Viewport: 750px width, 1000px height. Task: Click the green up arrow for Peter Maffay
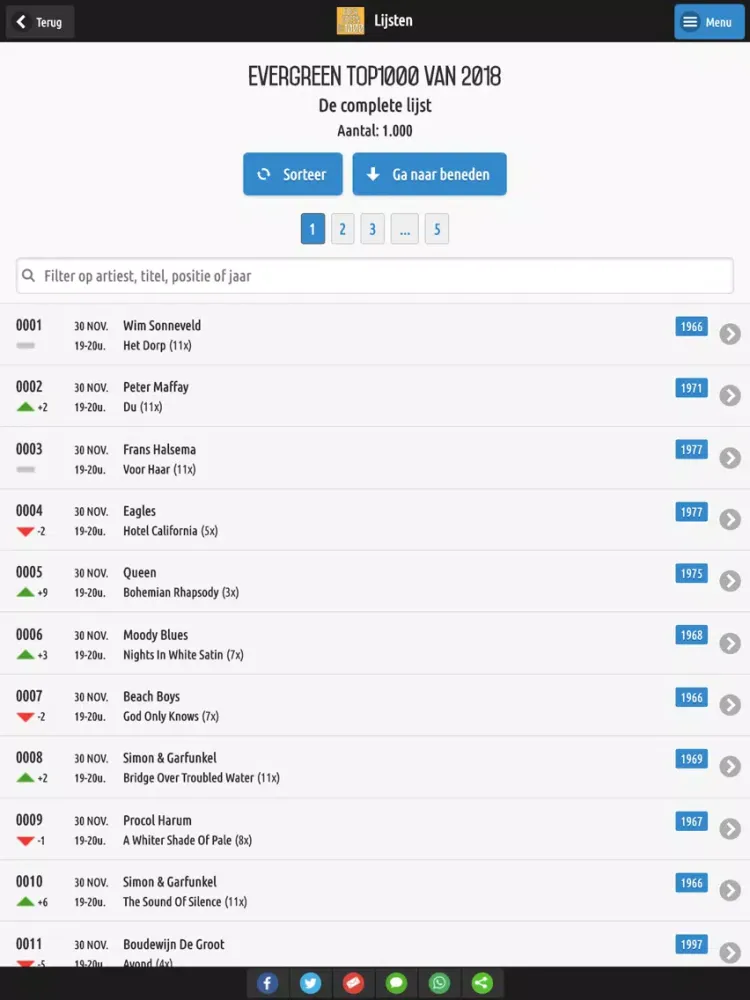[26, 407]
